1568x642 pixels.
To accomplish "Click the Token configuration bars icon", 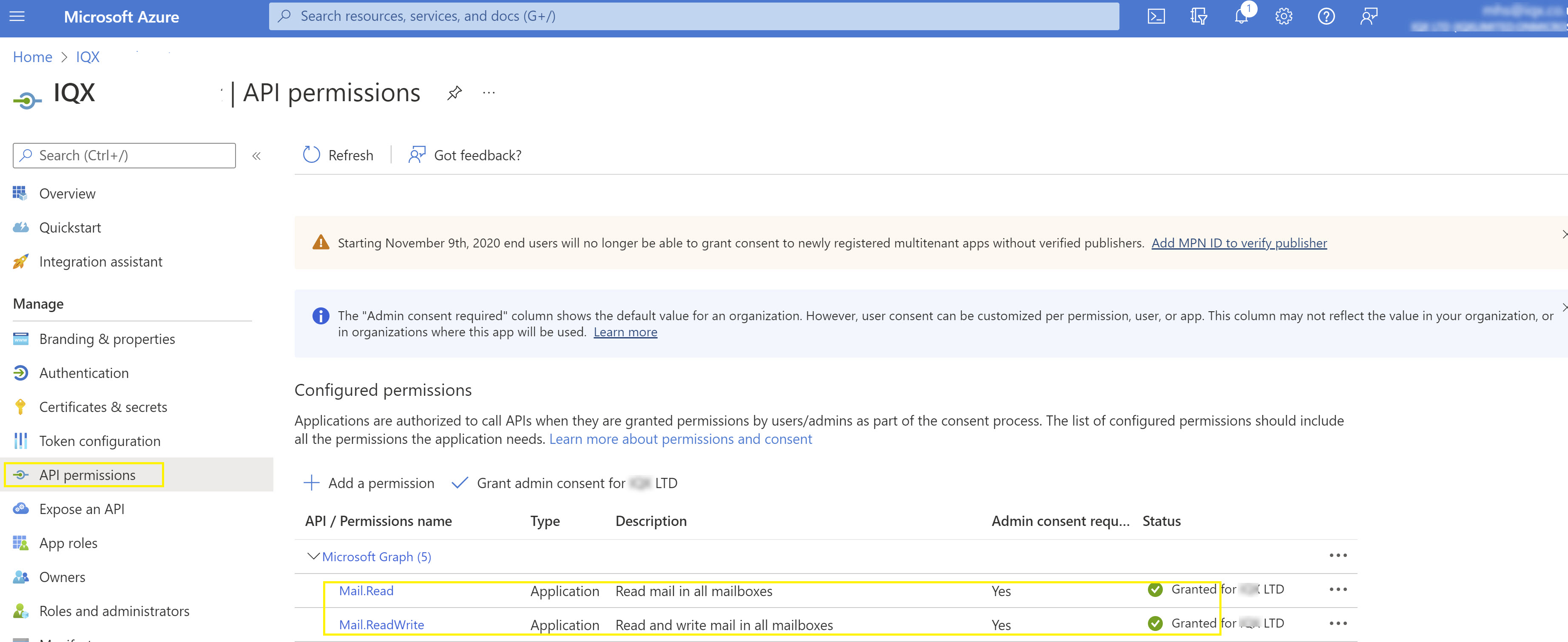I will click(20, 441).
